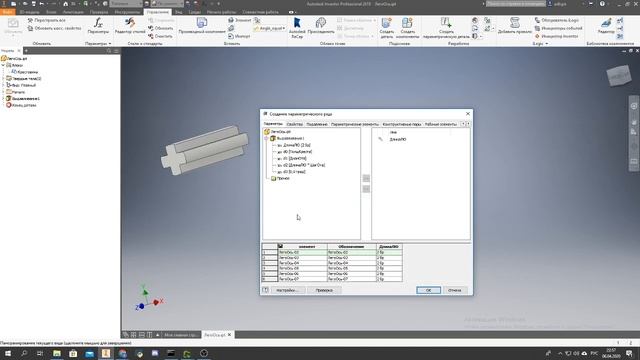The width and height of the screenshot is (640, 360).
Task: Click Проверка button in dialog
Action: [324, 290]
